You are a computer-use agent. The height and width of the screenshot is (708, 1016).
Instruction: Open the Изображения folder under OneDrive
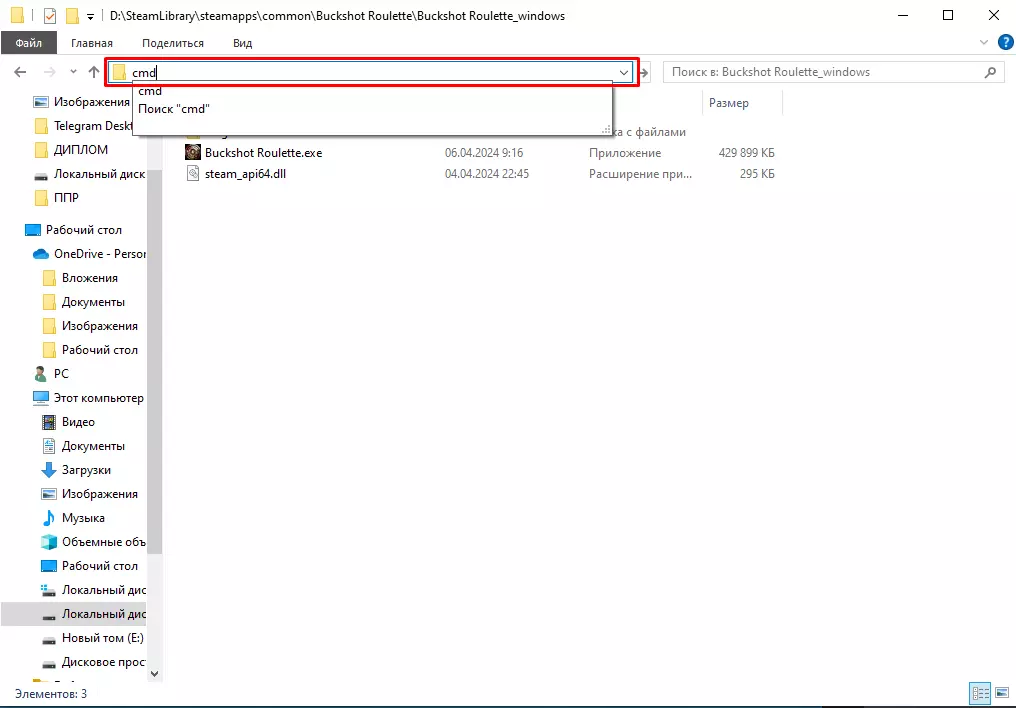point(100,326)
